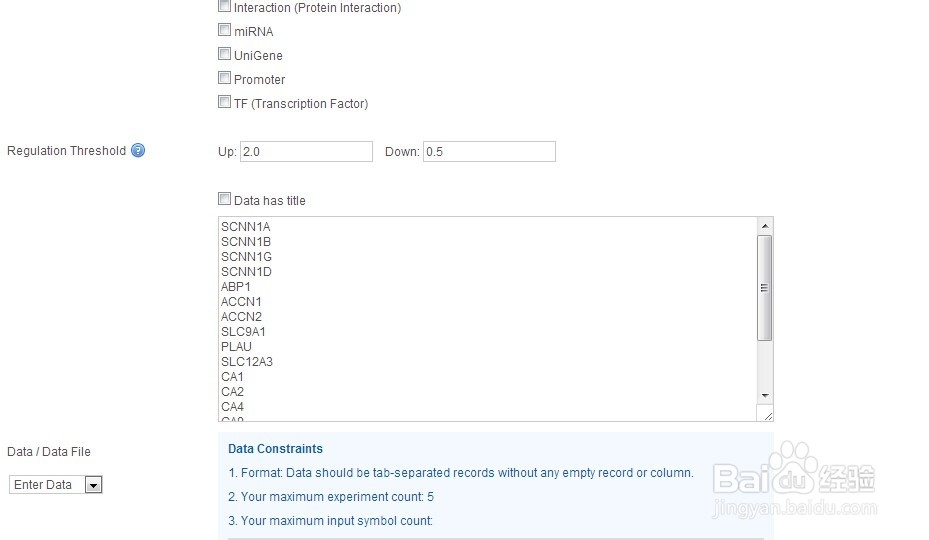Click the Up threshold input field
Viewport: 929px width, 540px height.
pos(306,152)
